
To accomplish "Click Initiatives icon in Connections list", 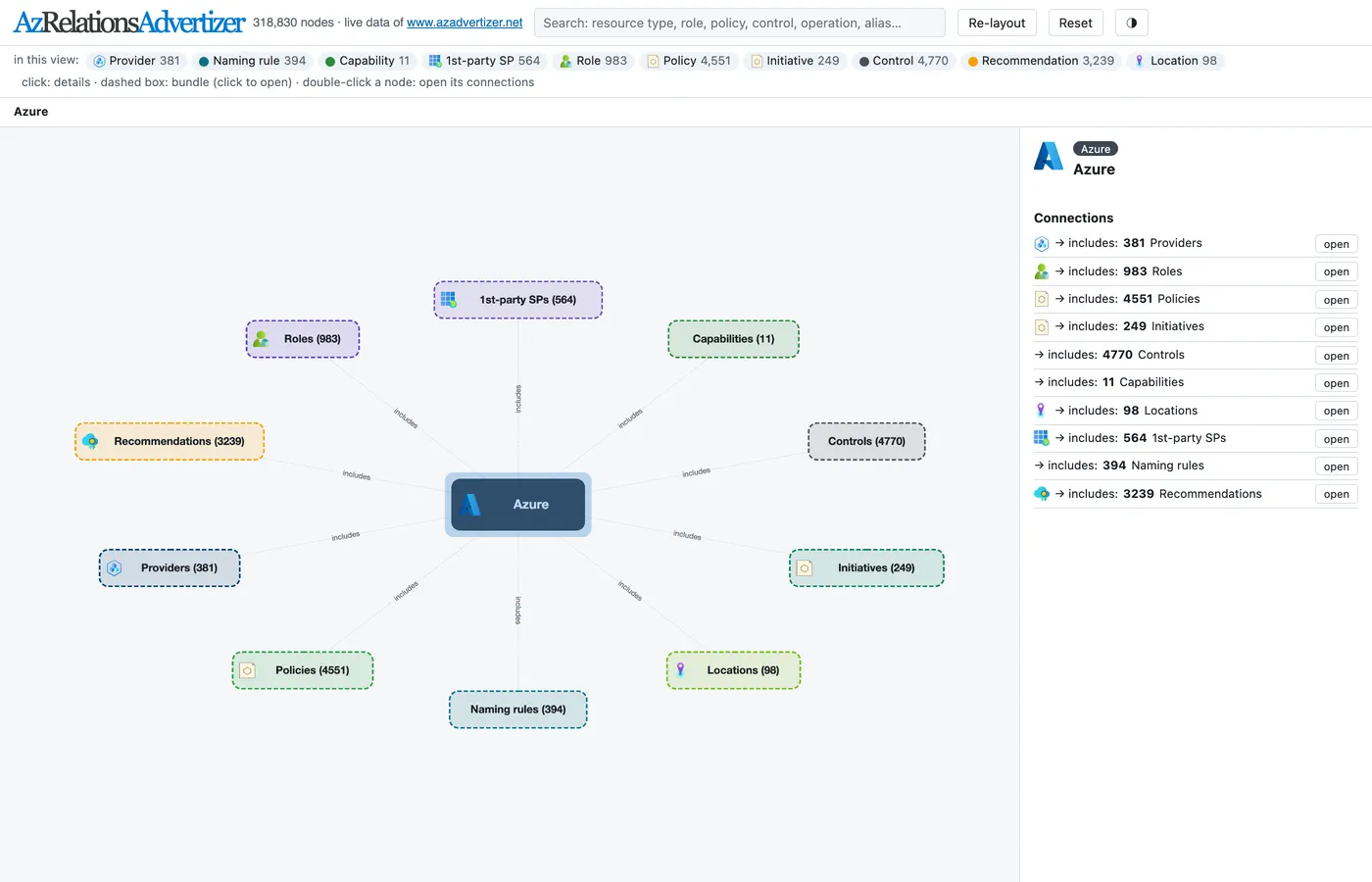I will (1042, 327).
